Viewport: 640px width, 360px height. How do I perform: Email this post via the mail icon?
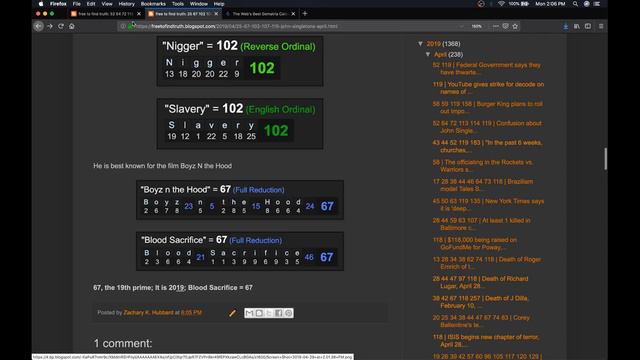tap(249, 313)
